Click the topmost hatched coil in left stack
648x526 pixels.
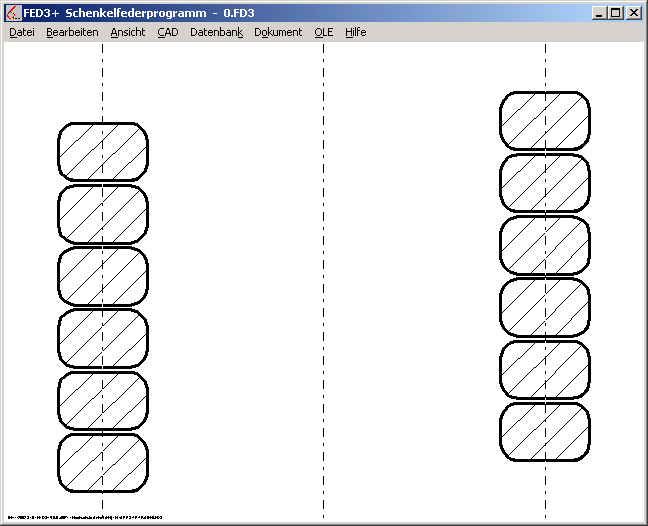click(x=102, y=152)
